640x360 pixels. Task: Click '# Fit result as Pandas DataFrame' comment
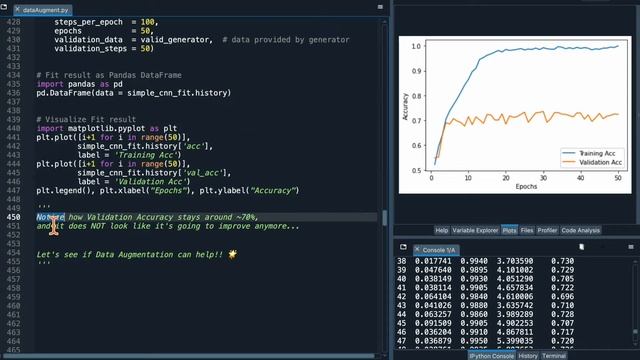[x=109, y=75]
